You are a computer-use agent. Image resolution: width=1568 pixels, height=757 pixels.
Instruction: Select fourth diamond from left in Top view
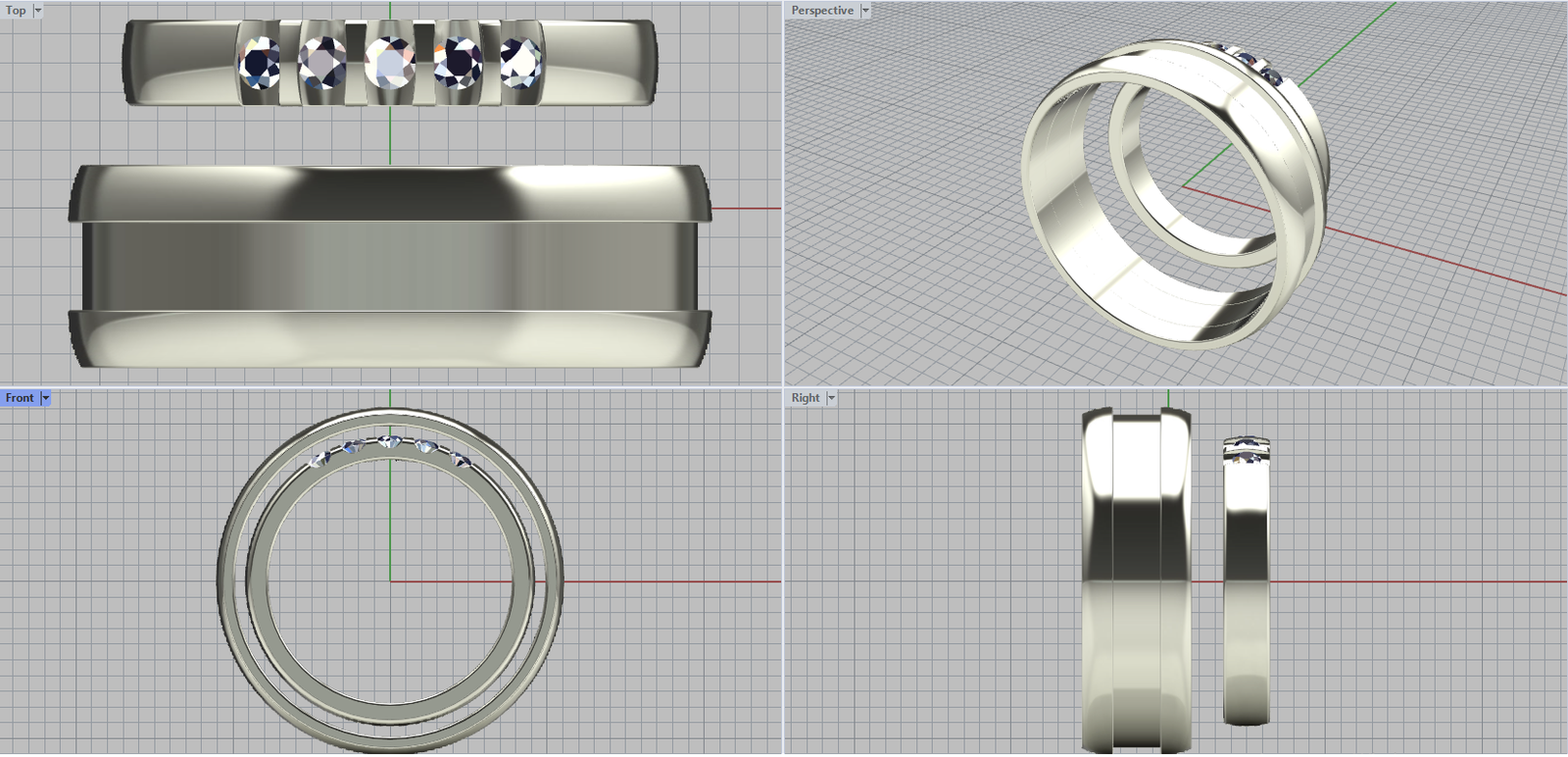[458, 63]
